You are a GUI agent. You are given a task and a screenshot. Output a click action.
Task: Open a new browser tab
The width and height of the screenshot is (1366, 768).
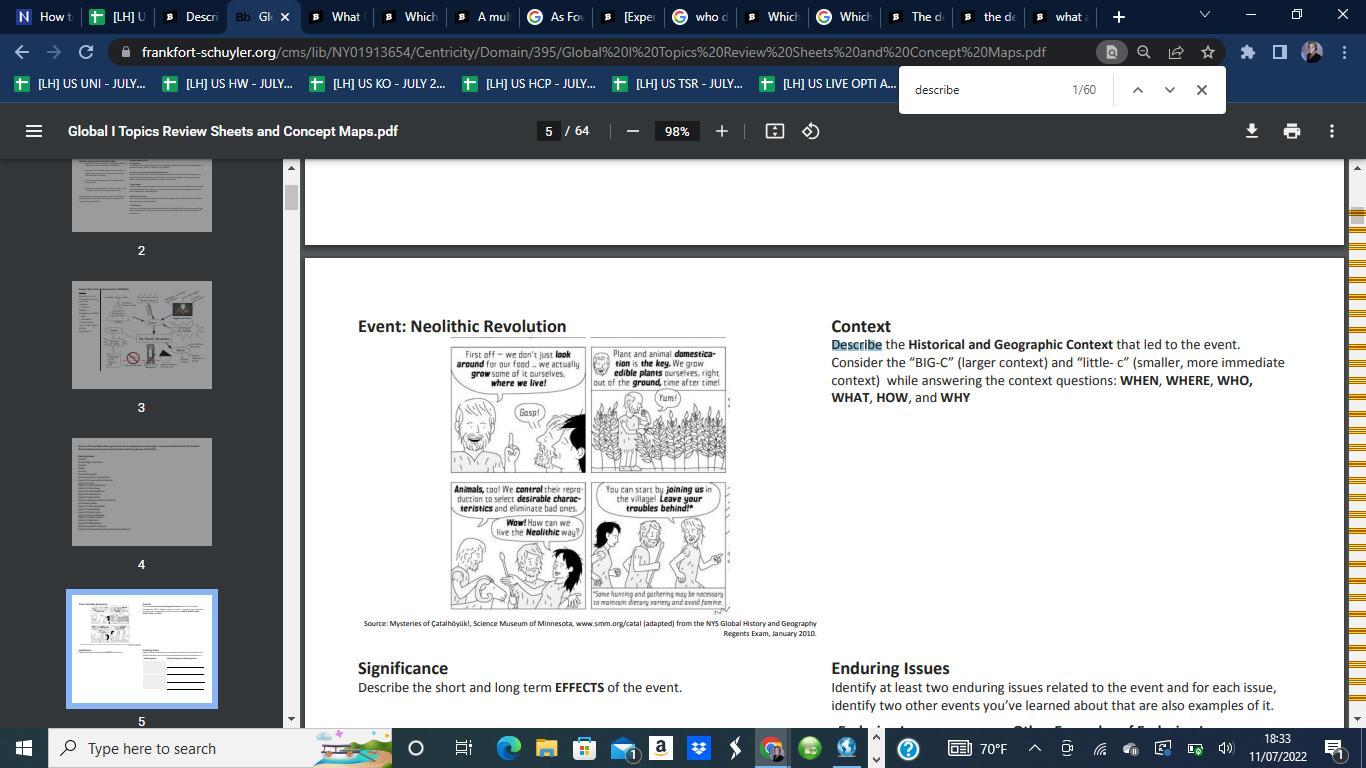[1119, 16]
